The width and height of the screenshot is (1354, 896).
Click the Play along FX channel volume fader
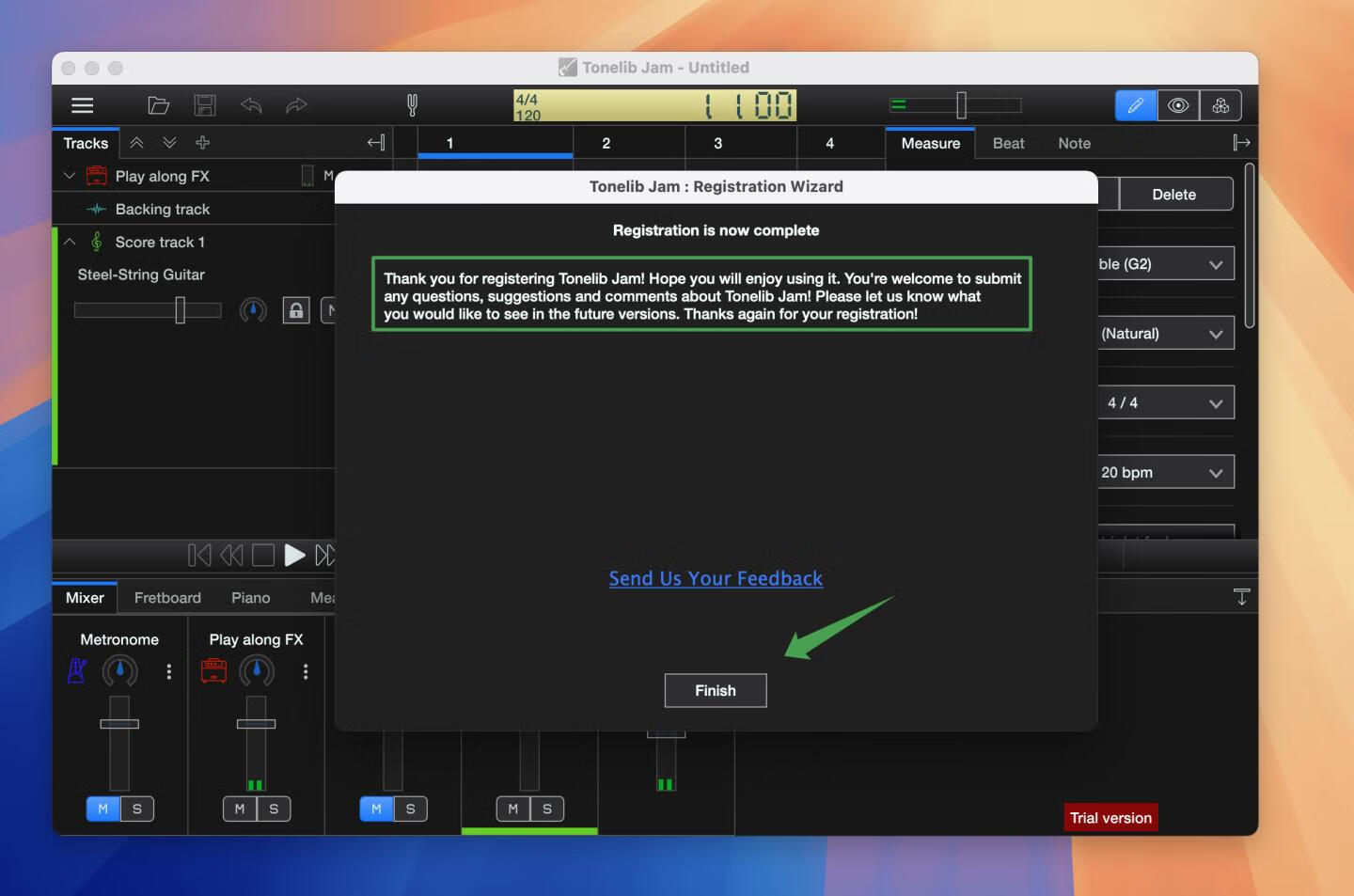256,743
